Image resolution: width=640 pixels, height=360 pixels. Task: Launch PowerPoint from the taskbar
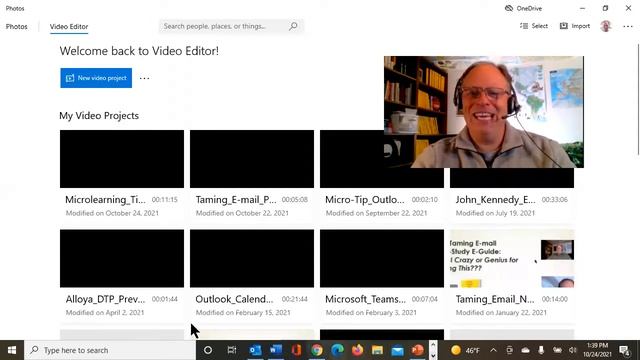pos(418,350)
